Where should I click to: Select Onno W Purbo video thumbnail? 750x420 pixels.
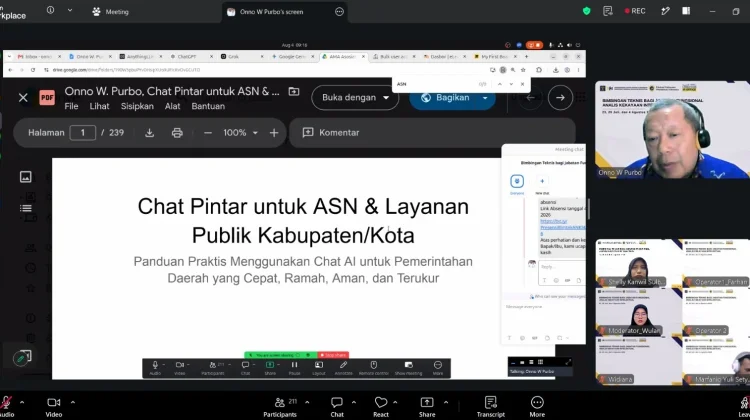point(673,130)
